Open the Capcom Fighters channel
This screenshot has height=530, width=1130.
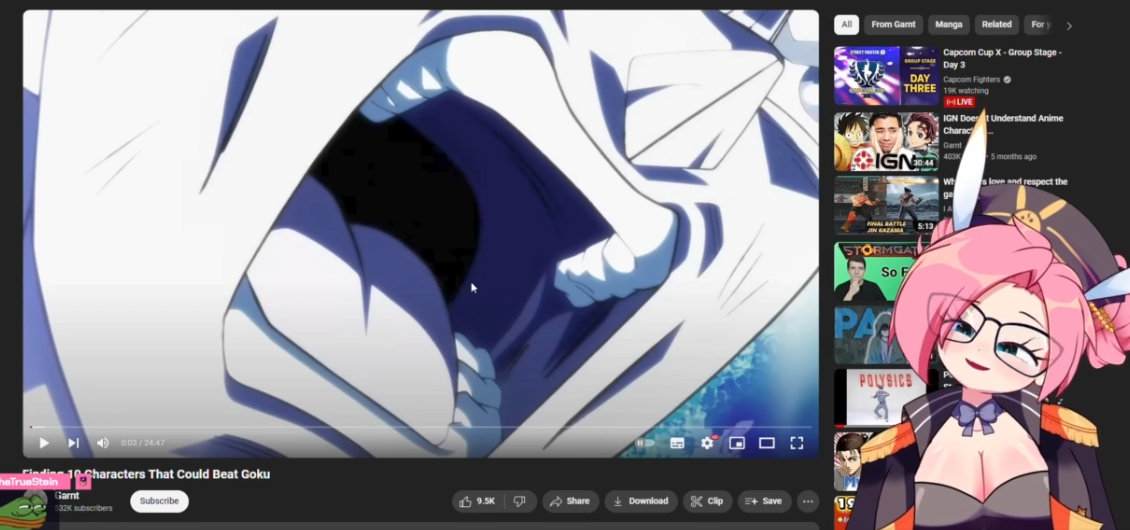point(971,79)
